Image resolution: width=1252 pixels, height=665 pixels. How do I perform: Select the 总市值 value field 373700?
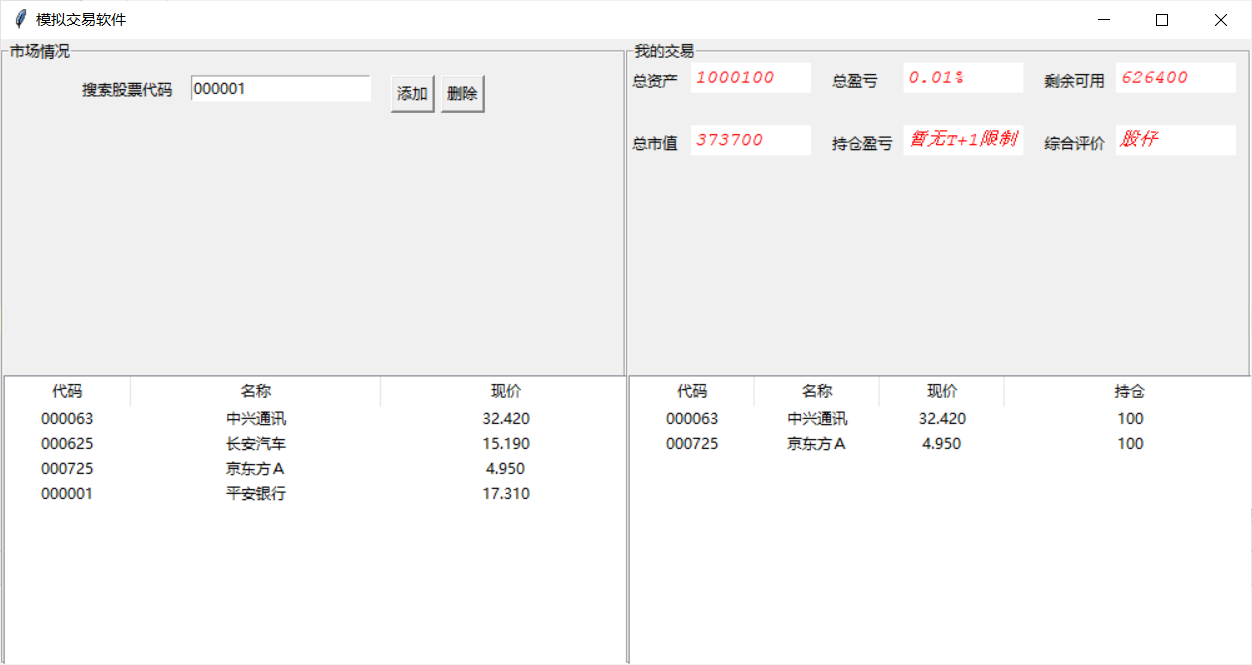(750, 140)
